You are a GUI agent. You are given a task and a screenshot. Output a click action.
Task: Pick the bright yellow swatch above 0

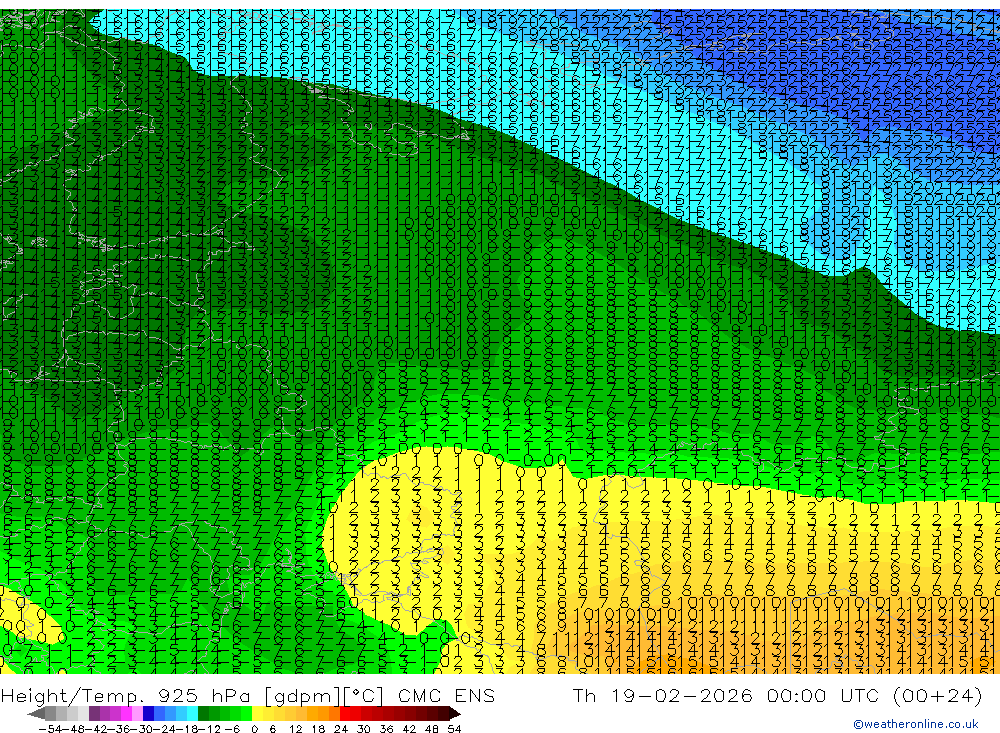pyautogui.click(x=258, y=713)
